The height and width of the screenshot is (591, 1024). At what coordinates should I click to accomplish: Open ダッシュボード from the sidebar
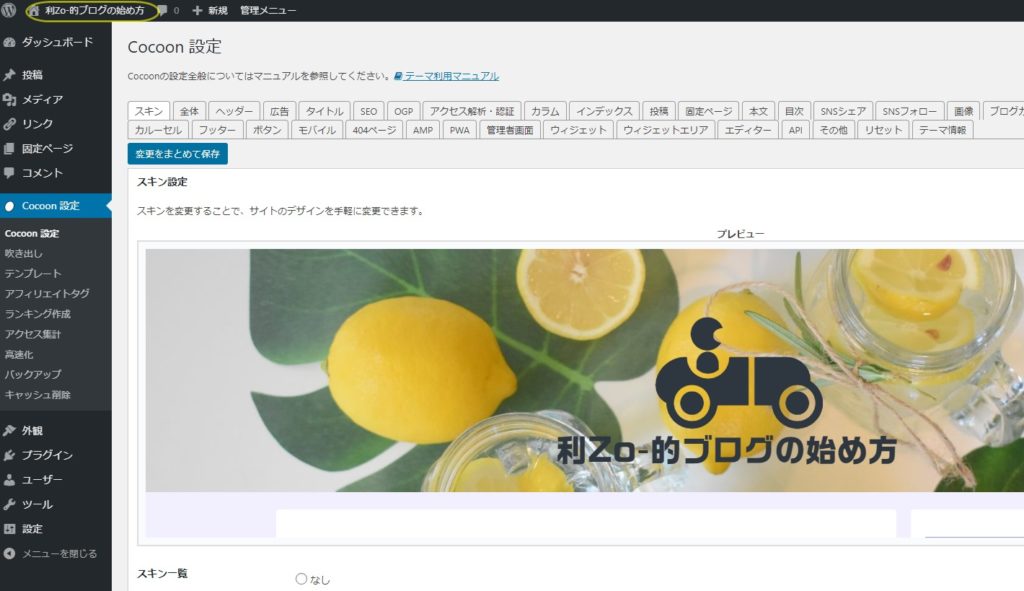click(56, 43)
